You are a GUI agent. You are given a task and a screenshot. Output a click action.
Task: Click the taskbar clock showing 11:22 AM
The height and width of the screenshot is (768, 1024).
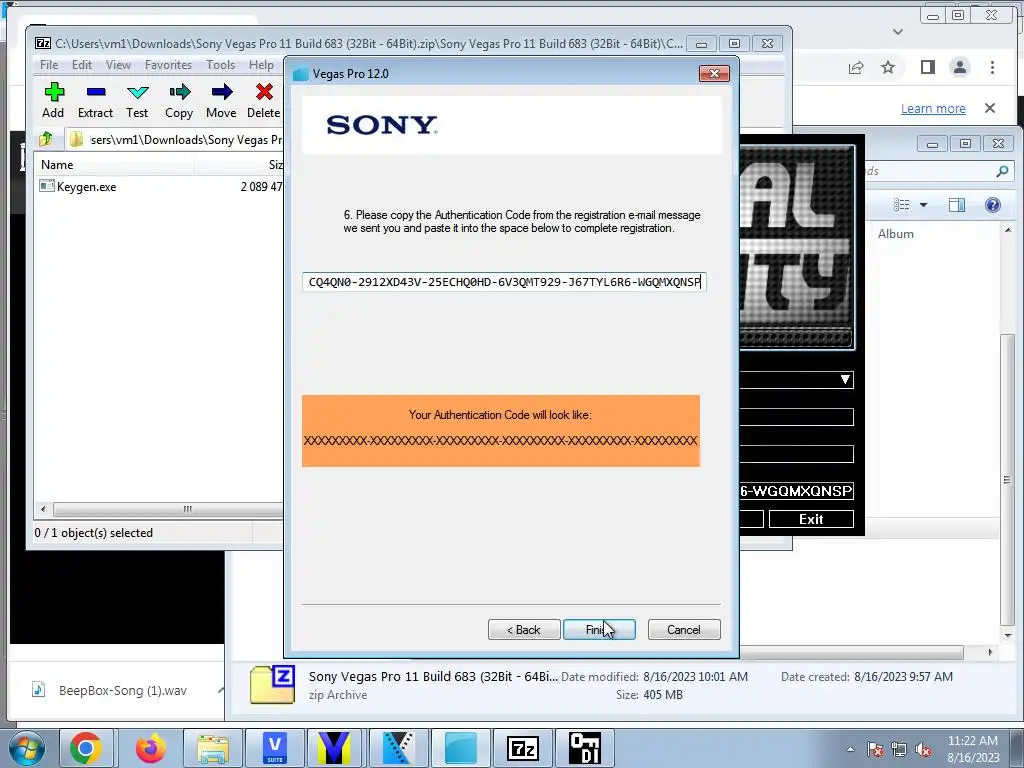point(973,749)
